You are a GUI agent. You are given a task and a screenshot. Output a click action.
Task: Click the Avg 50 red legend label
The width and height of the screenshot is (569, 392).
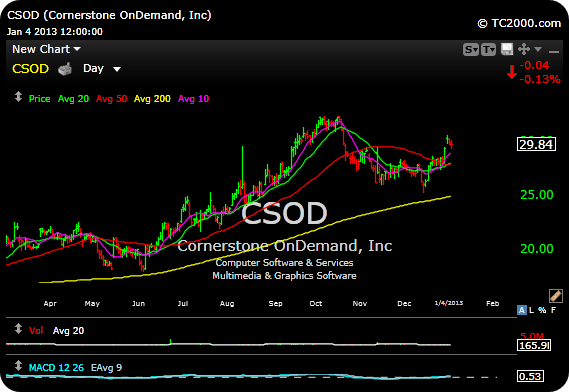coord(111,99)
